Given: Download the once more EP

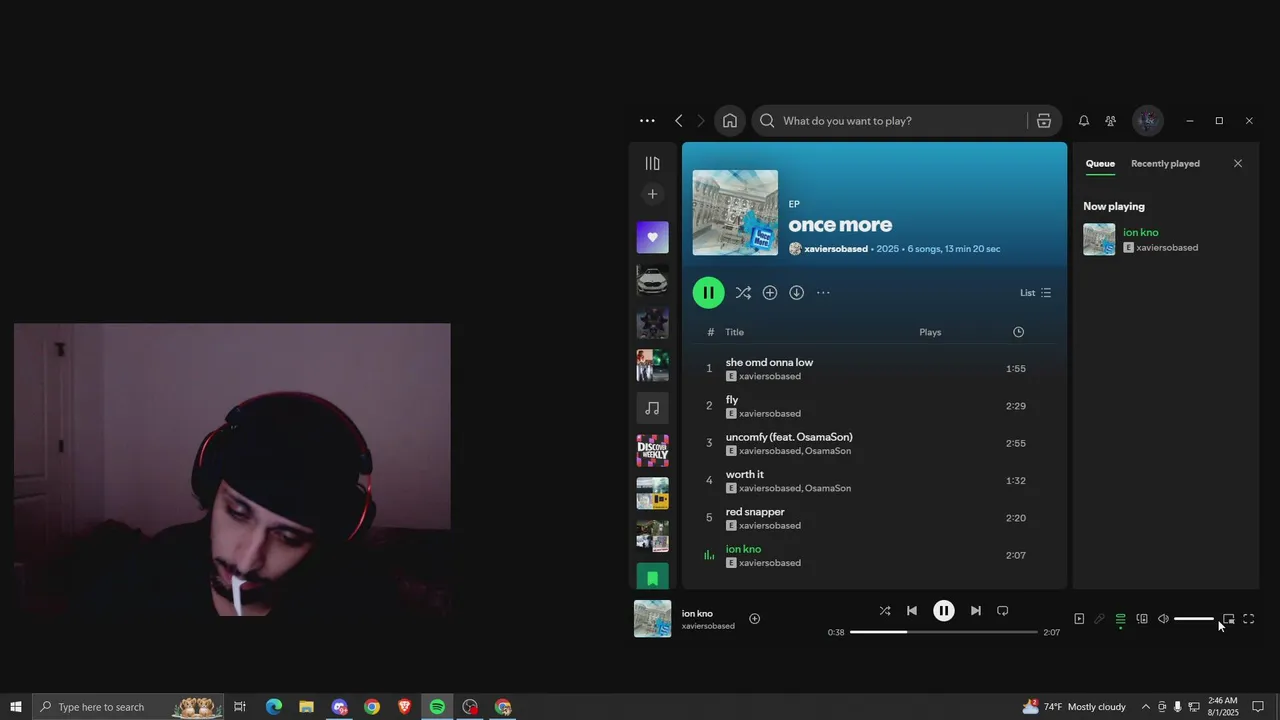Looking at the screenshot, I should click(797, 293).
